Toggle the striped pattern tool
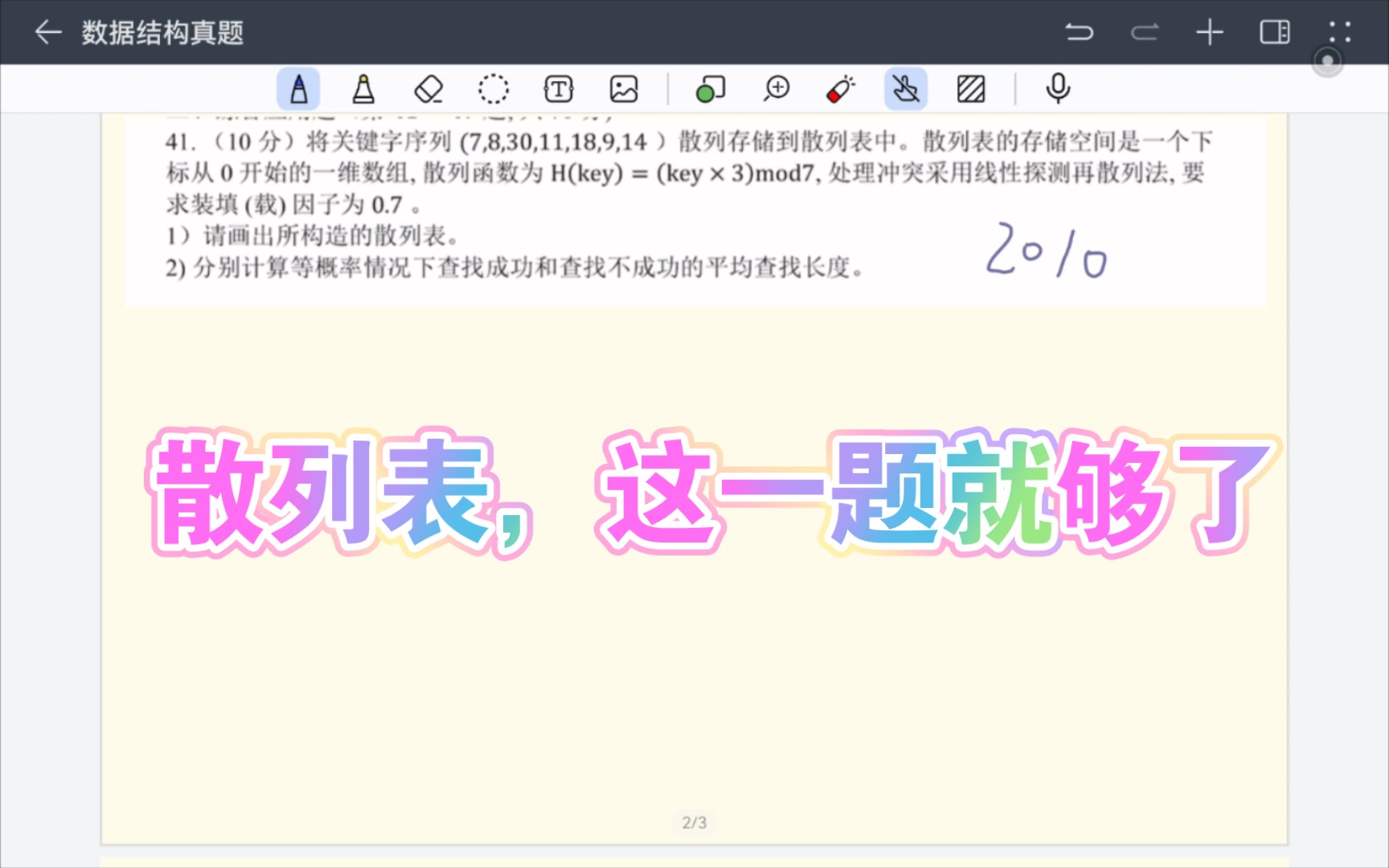The image size is (1389, 868). pyautogui.click(x=971, y=88)
